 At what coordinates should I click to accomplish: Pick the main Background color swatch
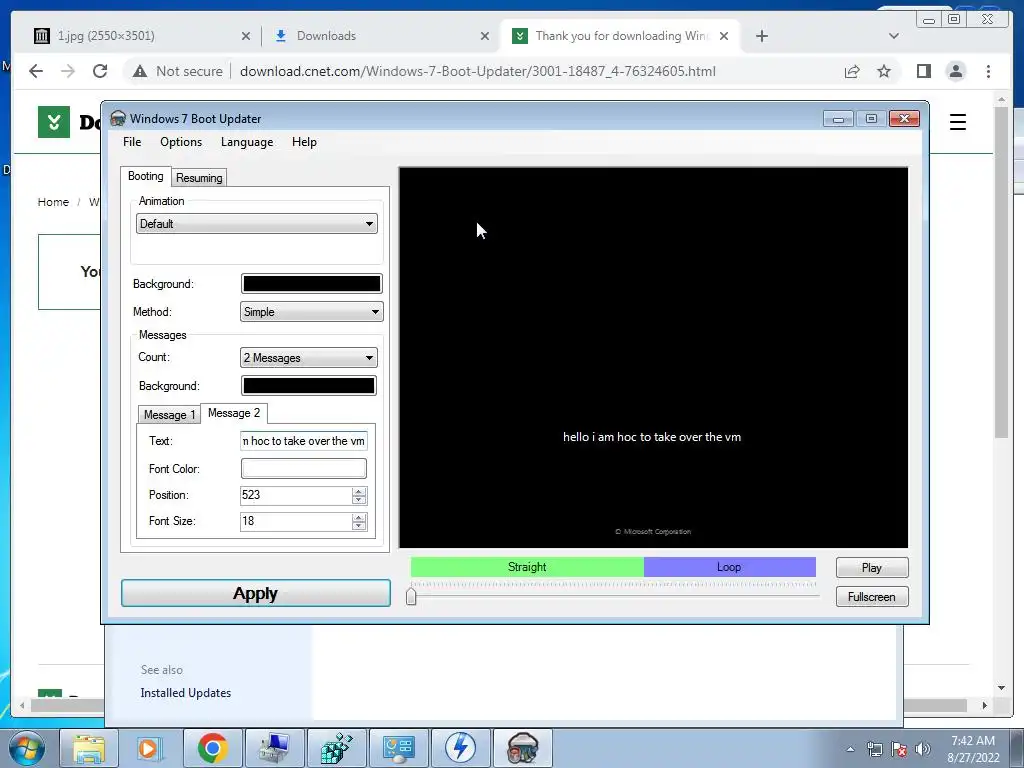pos(312,283)
